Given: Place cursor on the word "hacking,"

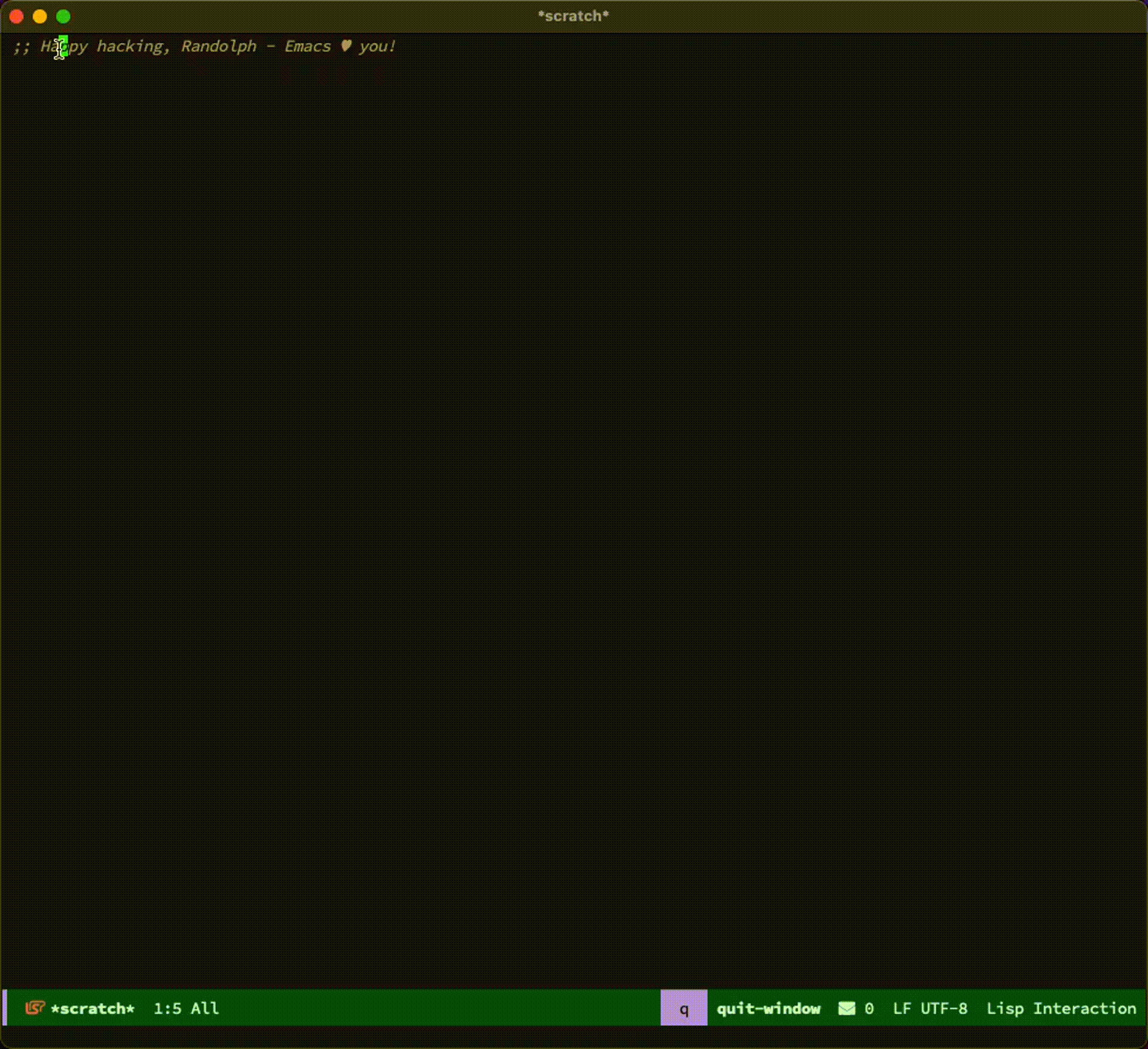Looking at the screenshot, I should (x=134, y=47).
